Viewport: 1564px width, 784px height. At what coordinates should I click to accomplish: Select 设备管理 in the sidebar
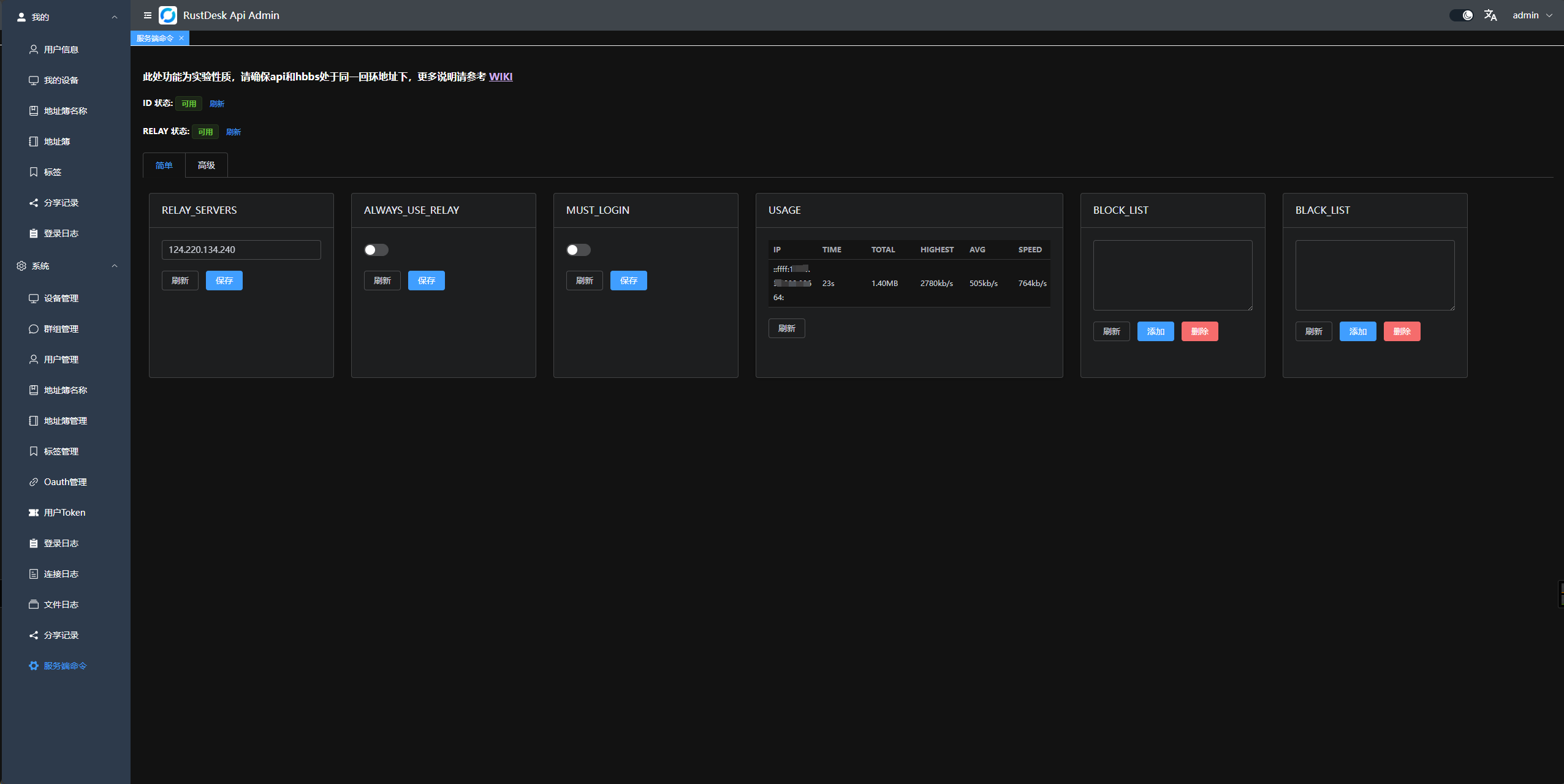61,298
